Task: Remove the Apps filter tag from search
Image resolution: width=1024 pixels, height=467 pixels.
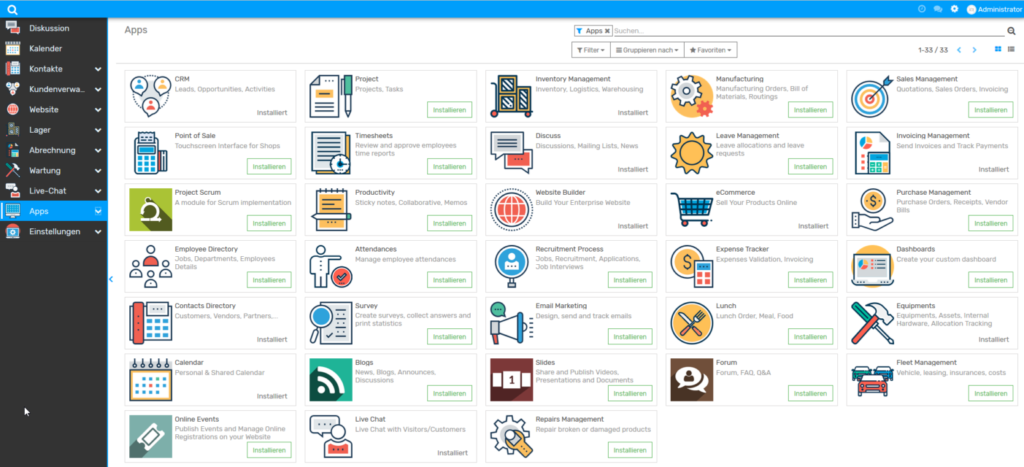Action: [x=607, y=31]
